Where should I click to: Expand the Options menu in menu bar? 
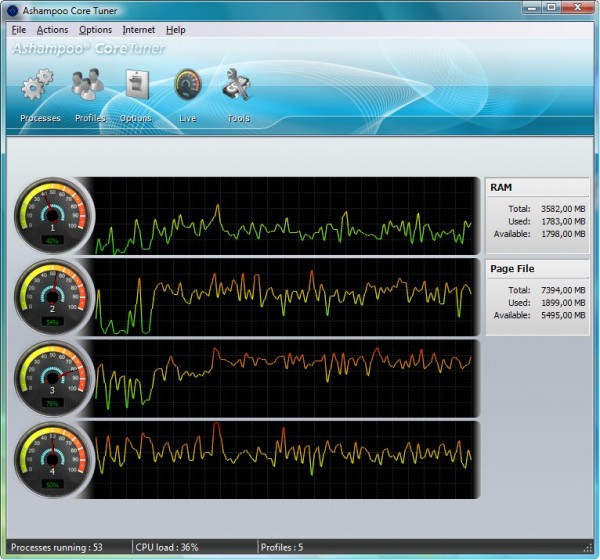pyautogui.click(x=95, y=30)
